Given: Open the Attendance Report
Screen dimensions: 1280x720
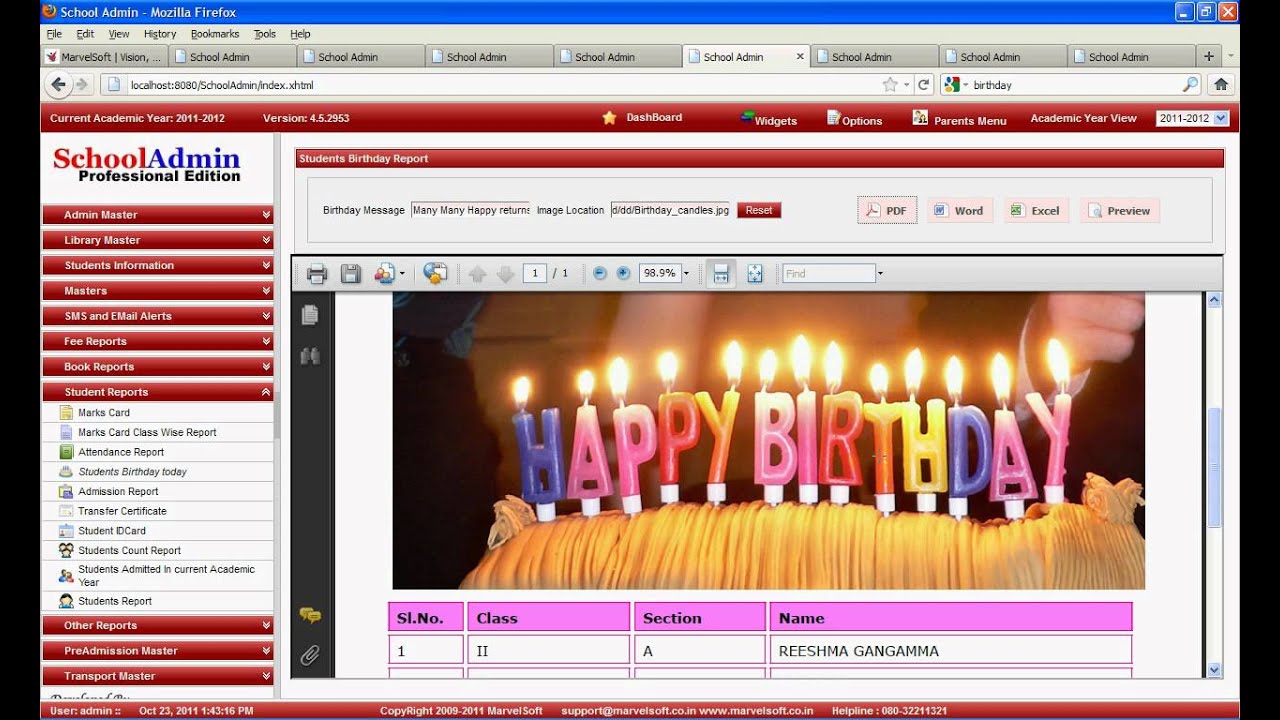Looking at the screenshot, I should (121, 452).
